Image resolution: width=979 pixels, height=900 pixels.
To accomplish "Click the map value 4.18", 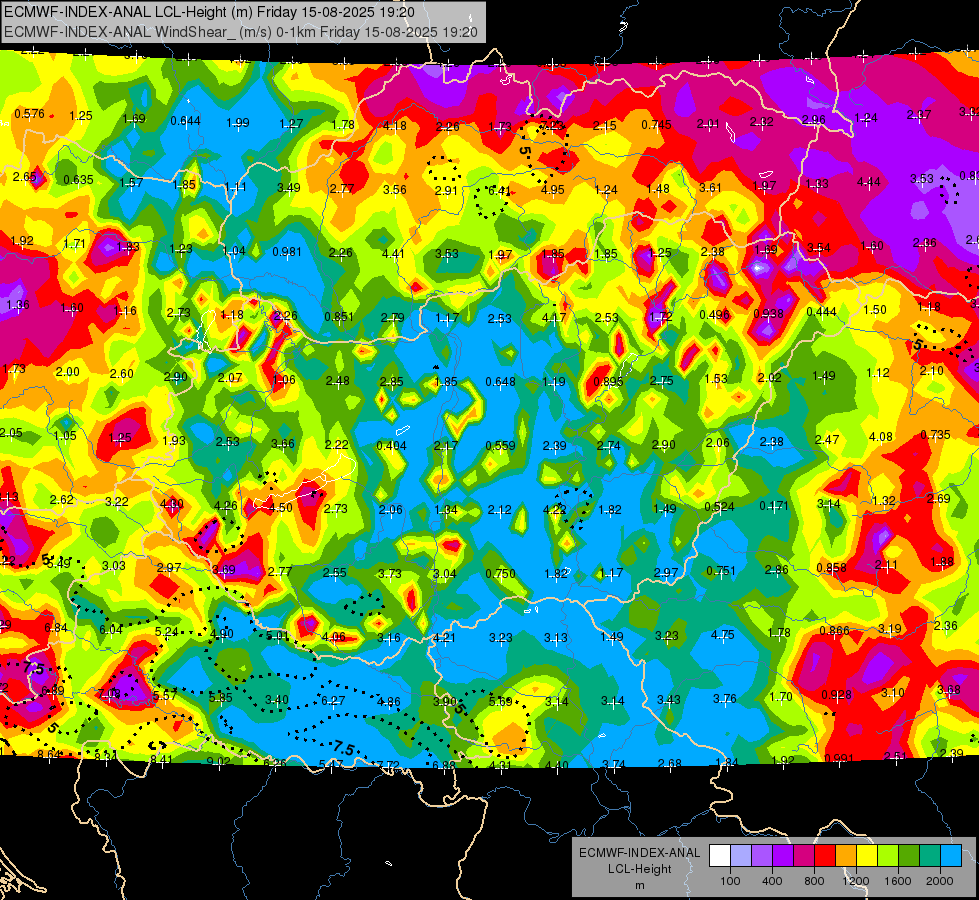I will coord(395,126).
